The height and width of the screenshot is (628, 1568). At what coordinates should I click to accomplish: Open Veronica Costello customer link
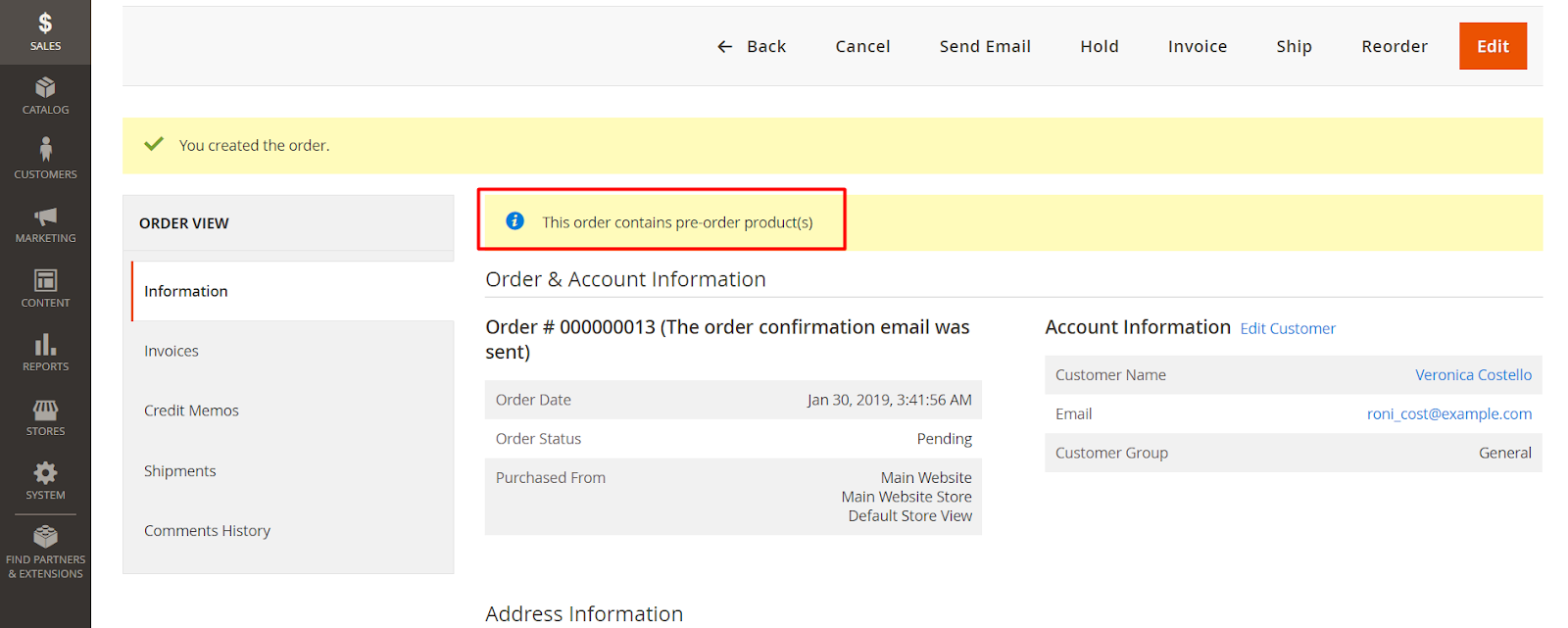click(x=1473, y=375)
